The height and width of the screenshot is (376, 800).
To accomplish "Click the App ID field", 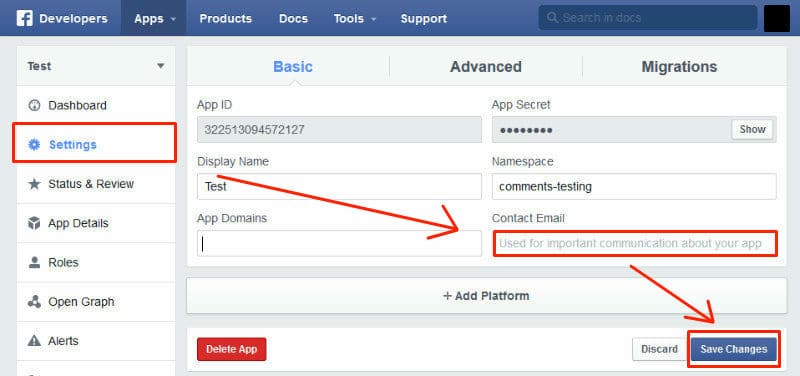I will (x=339, y=130).
